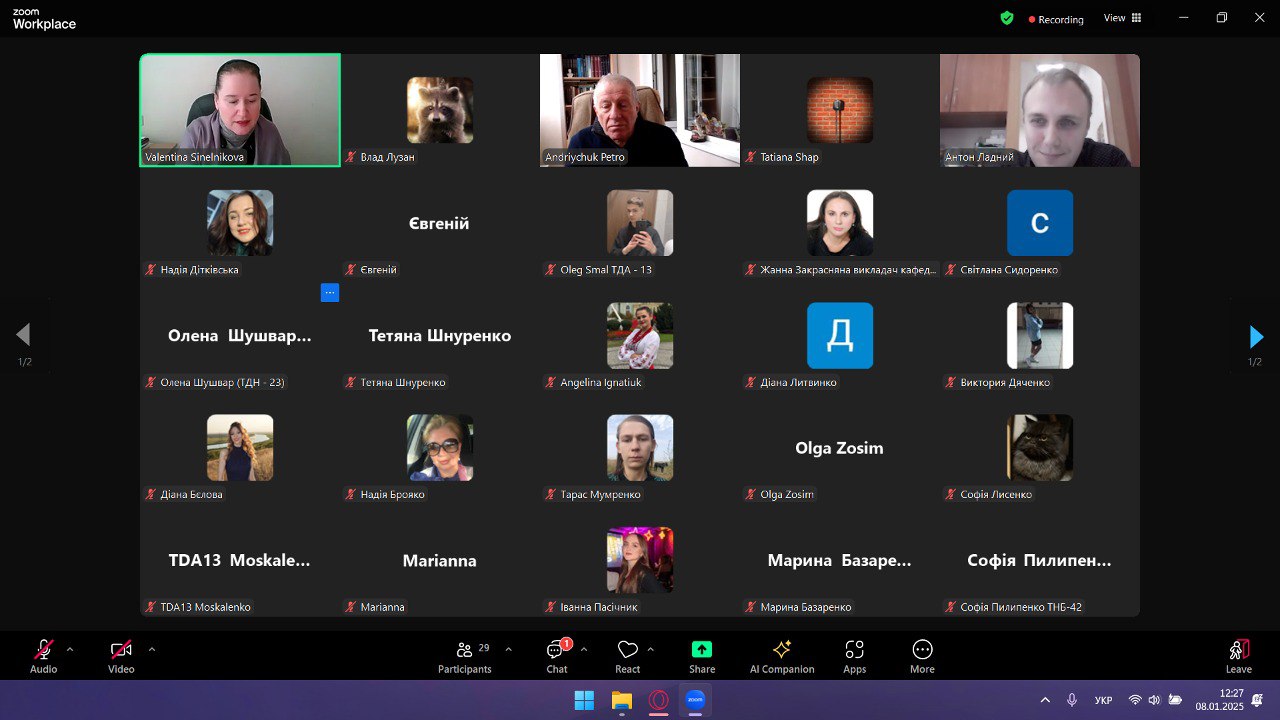The width and height of the screenshot is (1280, 720).
Task: Click the УКР language indicator in tray
Action: point(1104,700)
